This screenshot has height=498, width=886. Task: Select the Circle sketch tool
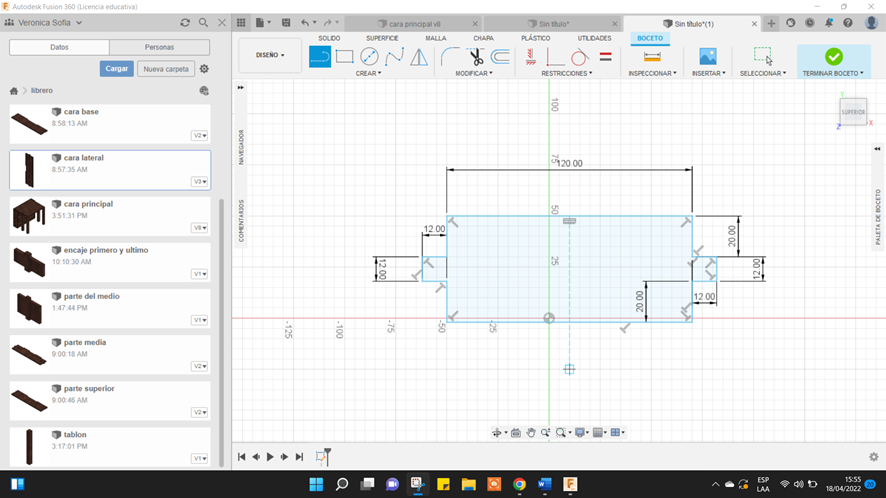pyautogui.click(x=369, y=57)
